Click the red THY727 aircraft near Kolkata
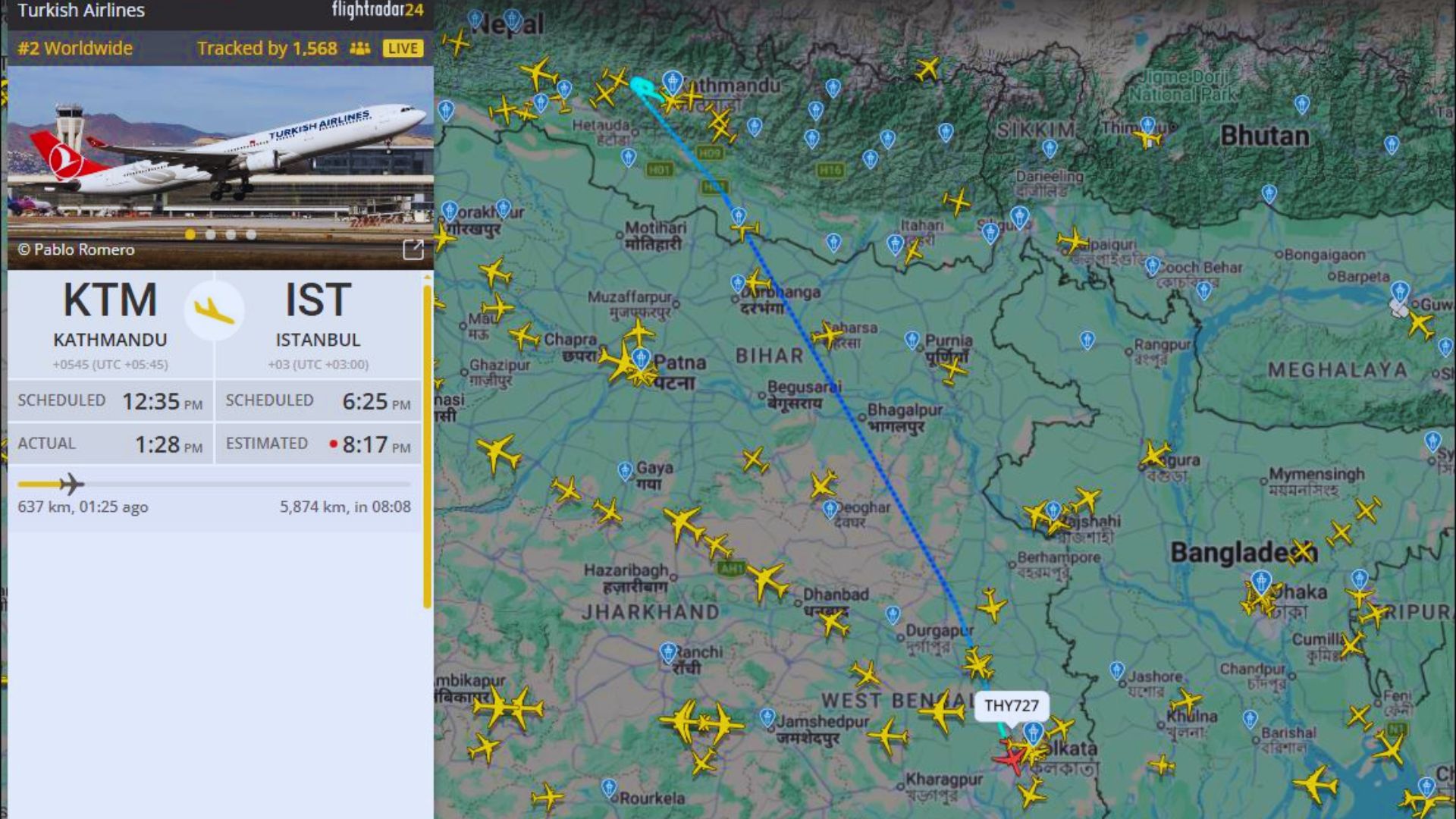This screenshot has height=819, width=1456. click(x=1010, y=758)
